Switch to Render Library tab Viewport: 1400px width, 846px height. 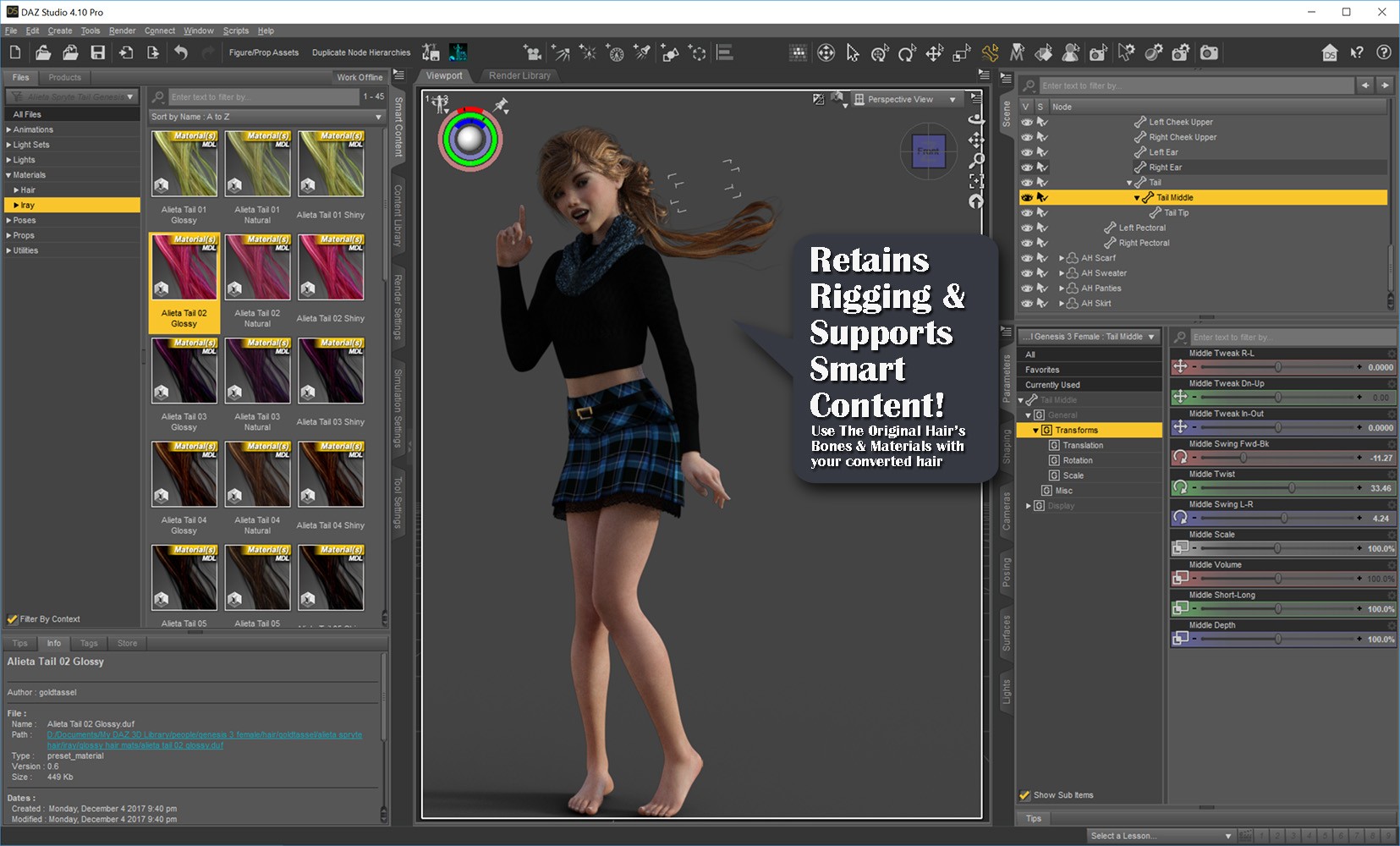[x=519, y=76]
